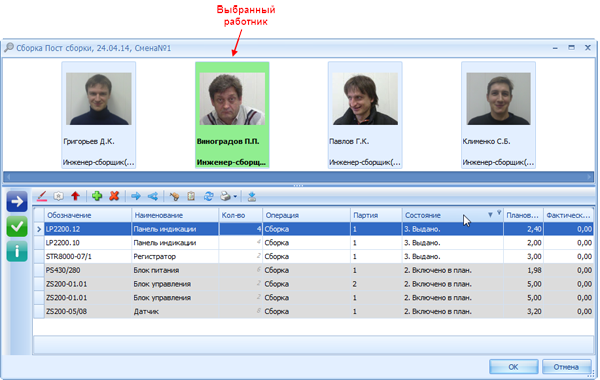Click planned value 1,98

(x=523, y=270)
